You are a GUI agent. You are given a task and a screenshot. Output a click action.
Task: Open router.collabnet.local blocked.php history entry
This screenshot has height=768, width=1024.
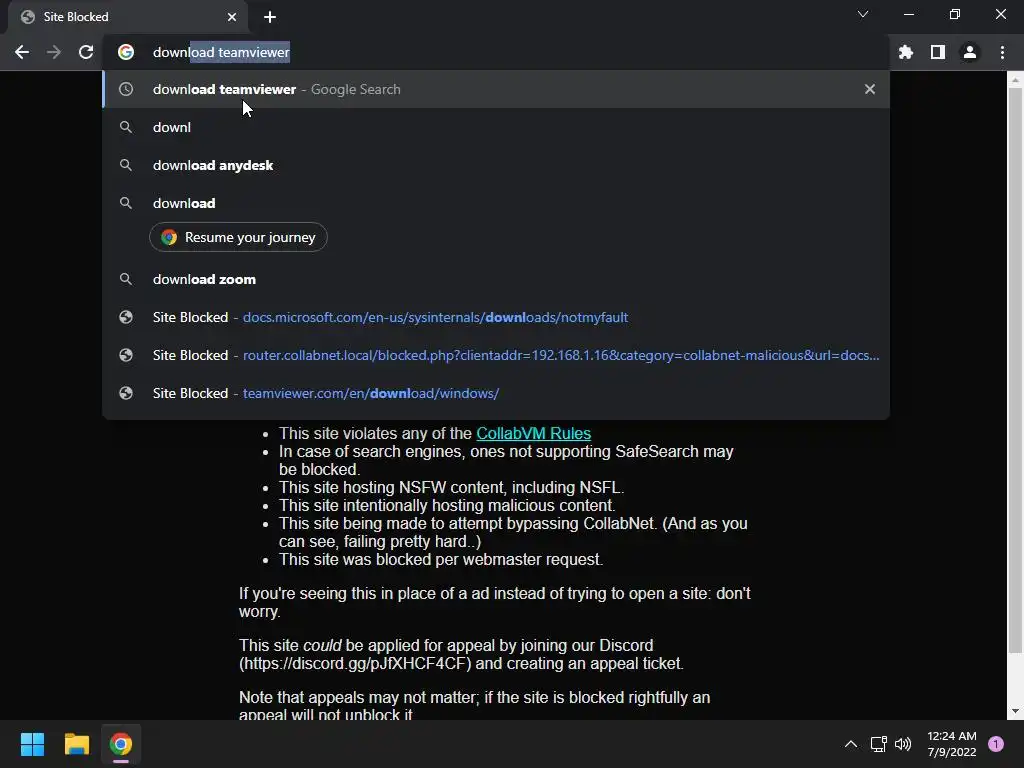[x=496, y=355]
